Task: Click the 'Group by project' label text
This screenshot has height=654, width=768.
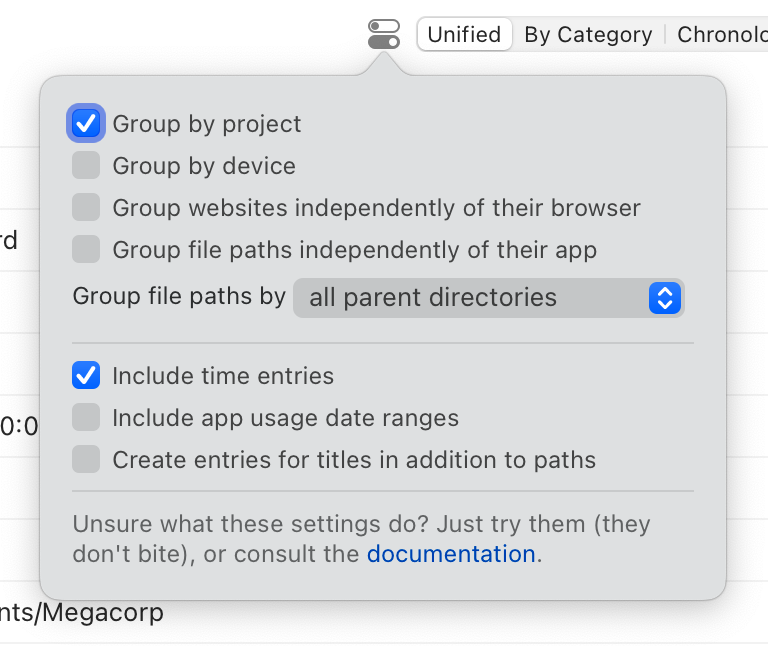Action: point(207,124)
